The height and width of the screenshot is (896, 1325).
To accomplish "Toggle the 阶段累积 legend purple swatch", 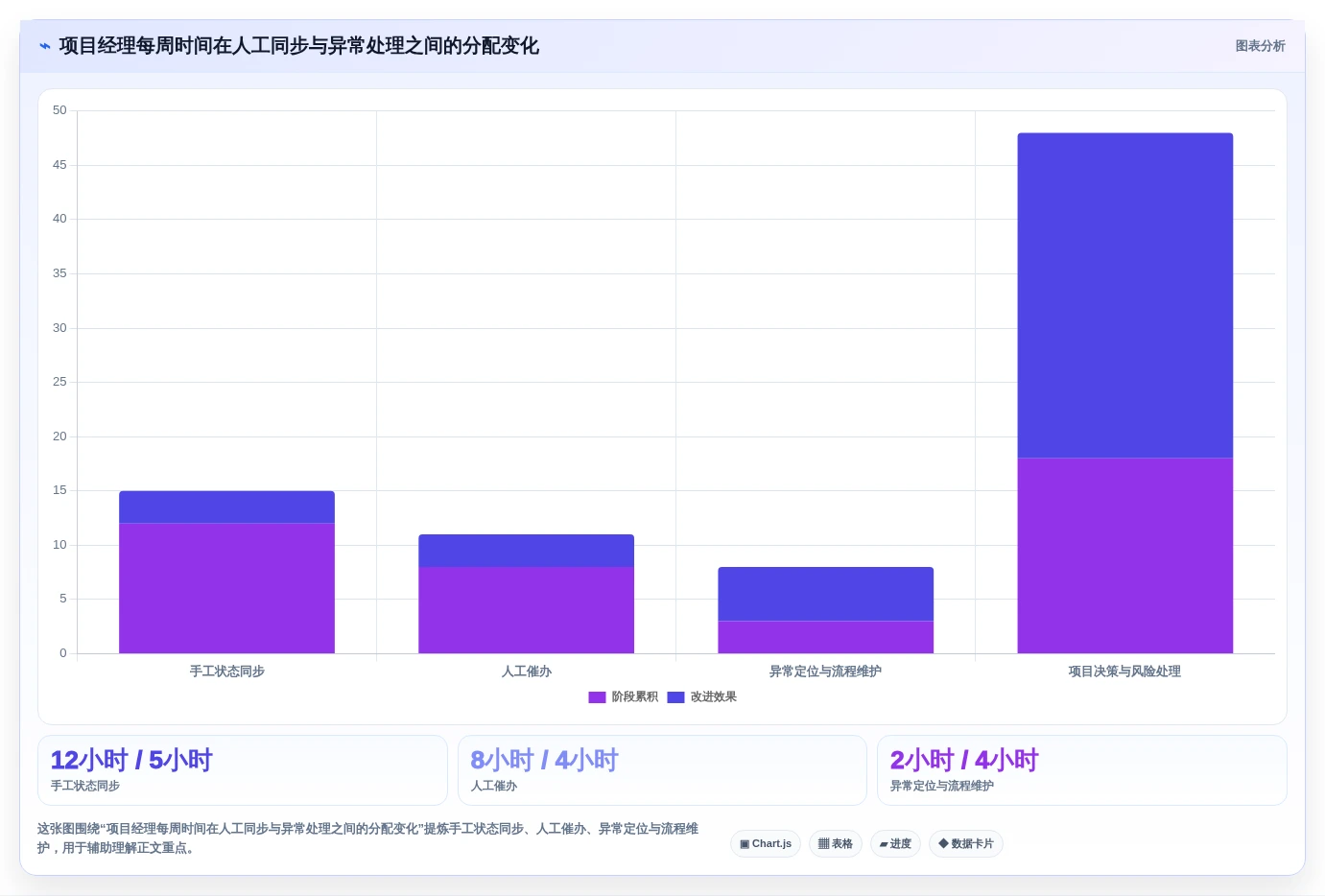I will (597, 697).
